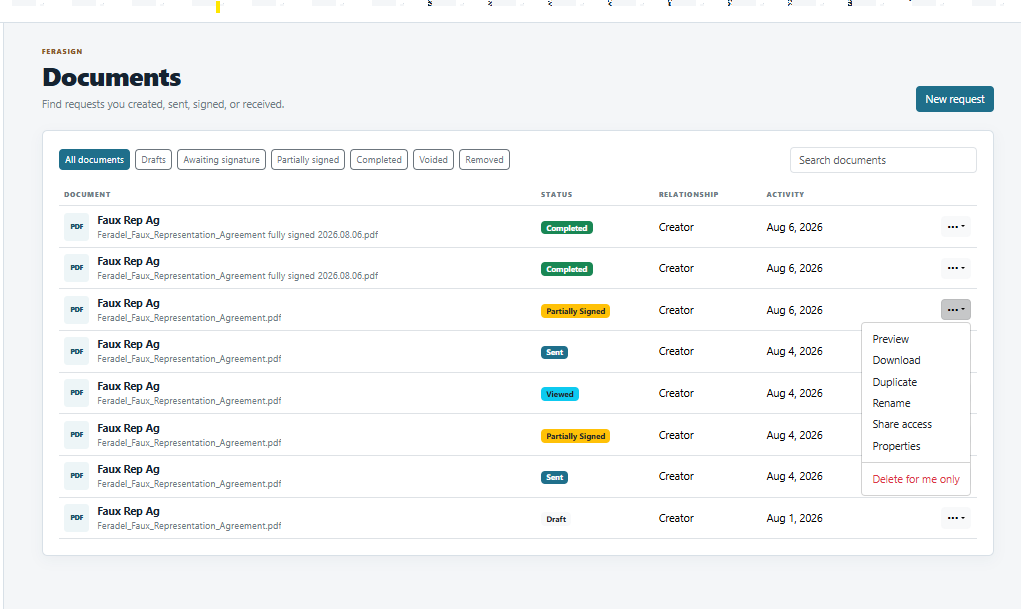The image size is (1021, 609).
Task: Click PDF icon of Aug 6 Partially Signed document
Action: [x=76, y=310]
